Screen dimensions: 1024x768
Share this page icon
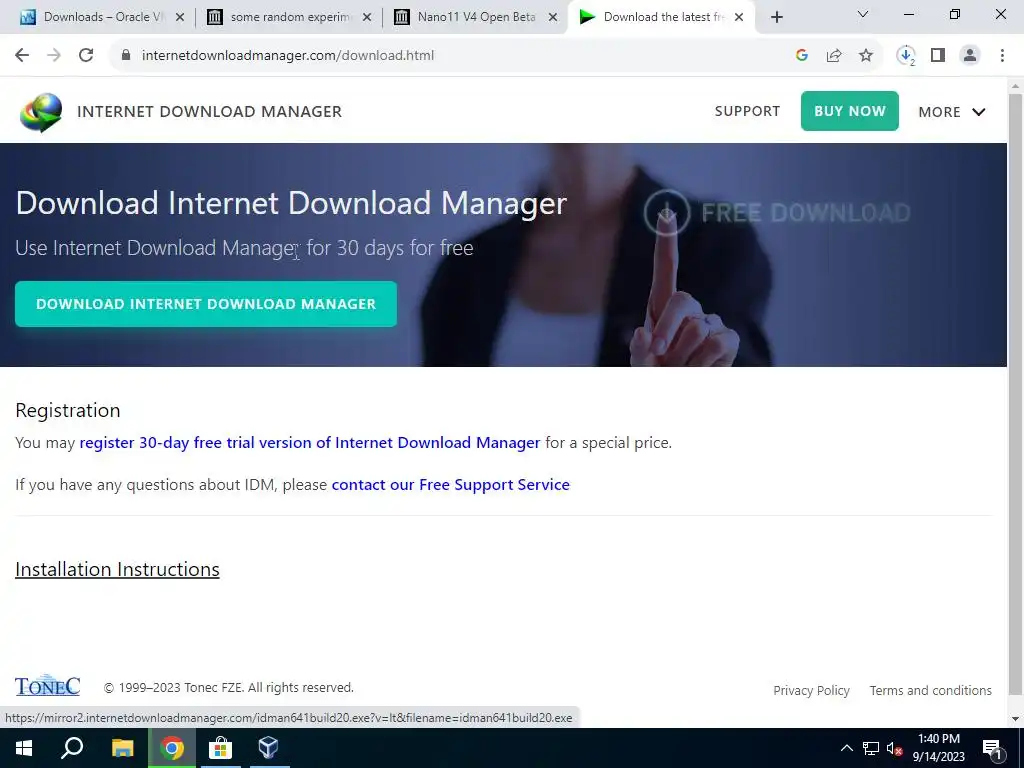[x=834, y=56]
